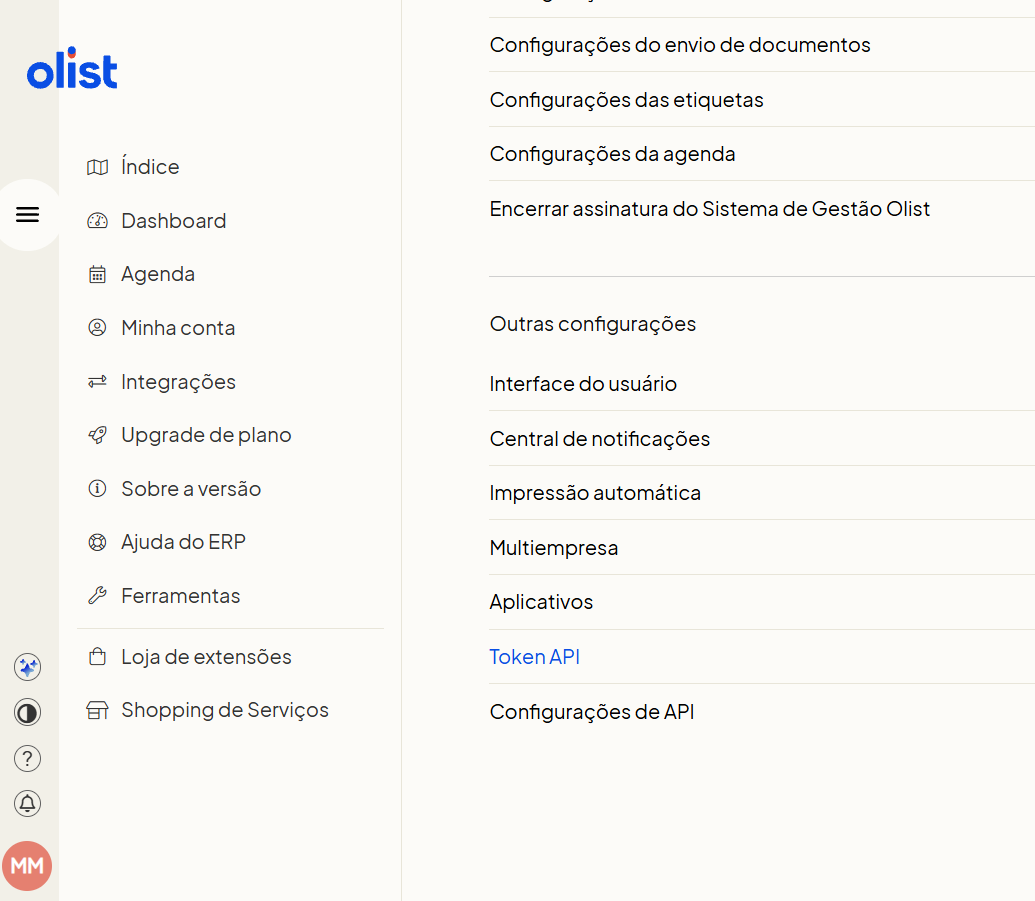This screenshot has height=901, width=1035.
Task: Select the Ferramentas wrench icon
Action: click(98, 595)
